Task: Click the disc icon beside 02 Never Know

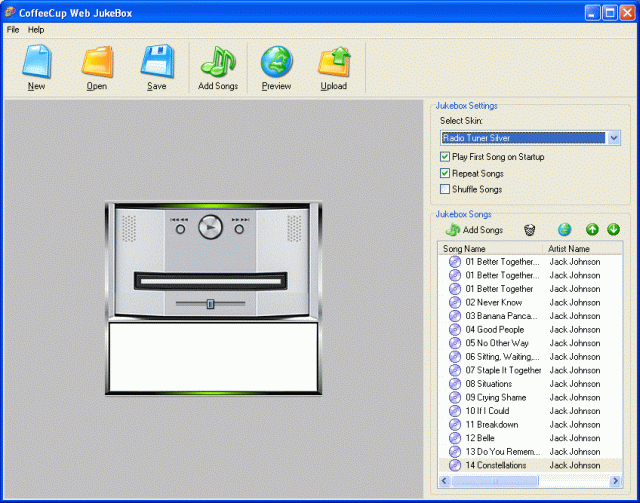Action: (455, 303)
